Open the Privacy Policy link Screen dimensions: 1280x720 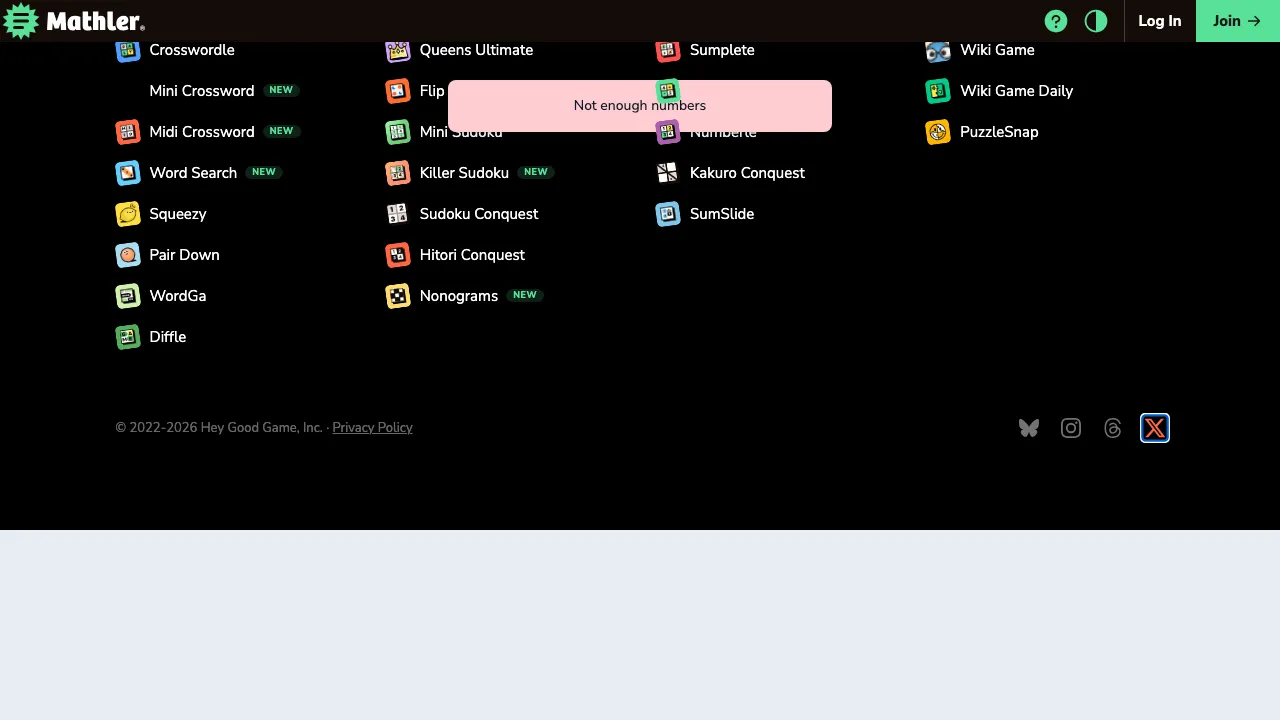pyautogui.click(x=372, y=428)
